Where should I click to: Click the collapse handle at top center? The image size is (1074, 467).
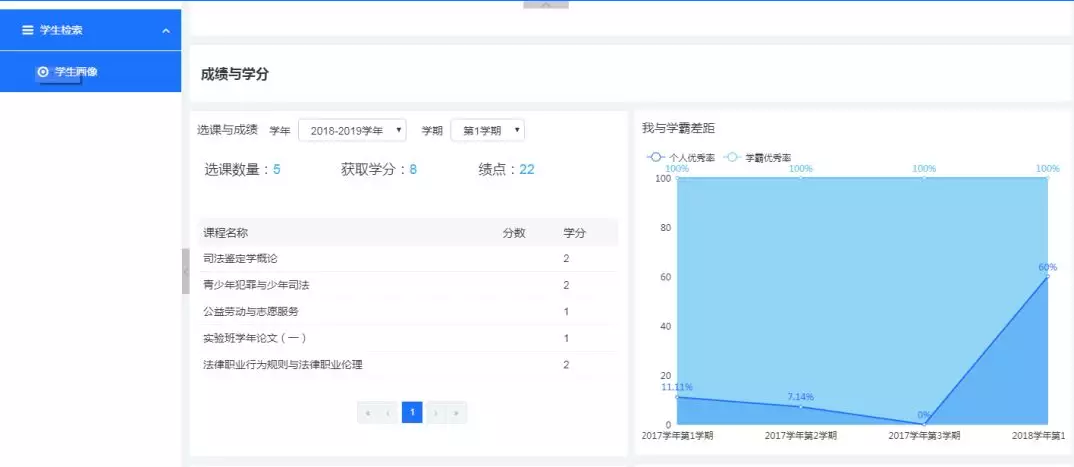click(546, 5)
